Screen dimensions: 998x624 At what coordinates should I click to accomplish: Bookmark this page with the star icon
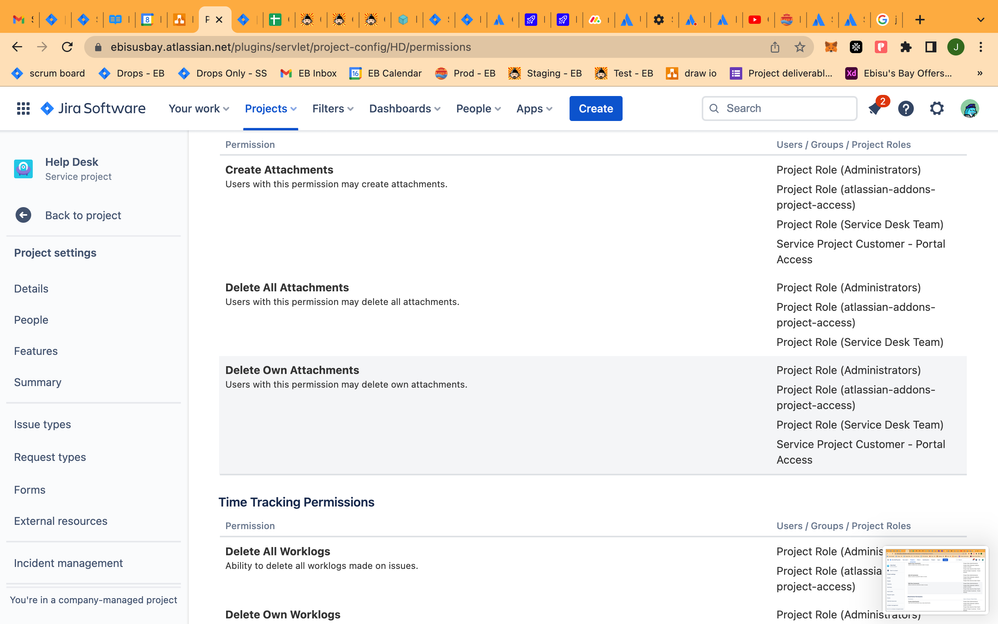(800, 47)
